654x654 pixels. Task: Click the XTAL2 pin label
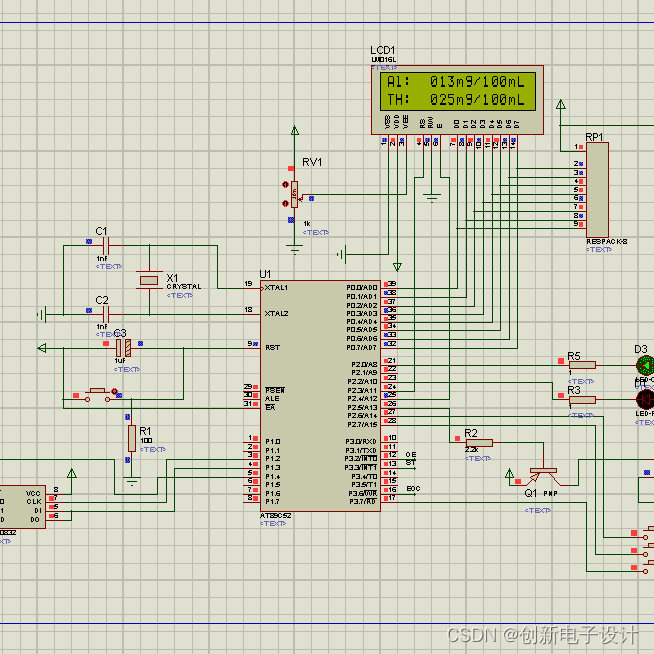point(276,314)
